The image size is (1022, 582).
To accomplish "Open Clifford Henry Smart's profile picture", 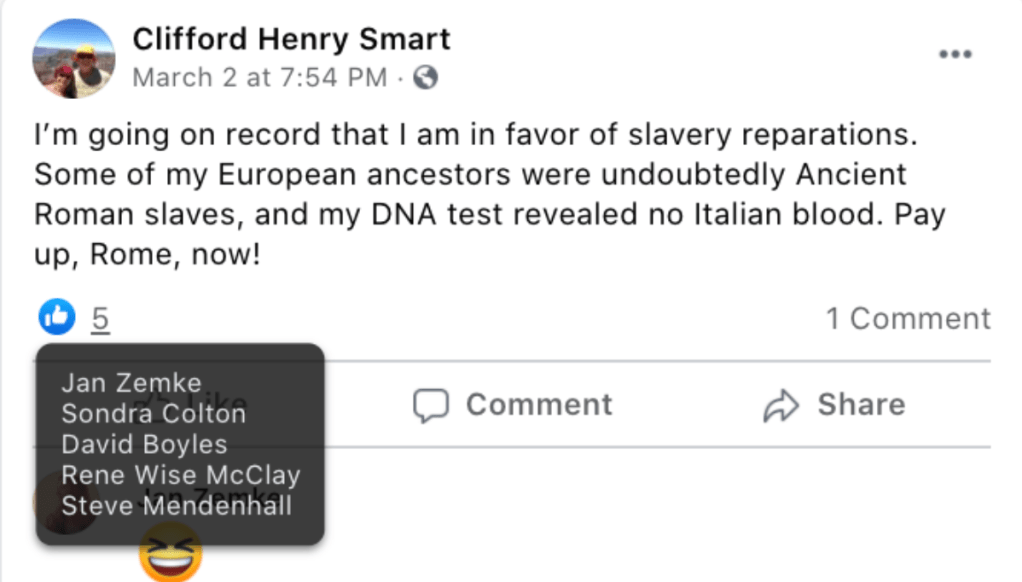I will 73,58.
